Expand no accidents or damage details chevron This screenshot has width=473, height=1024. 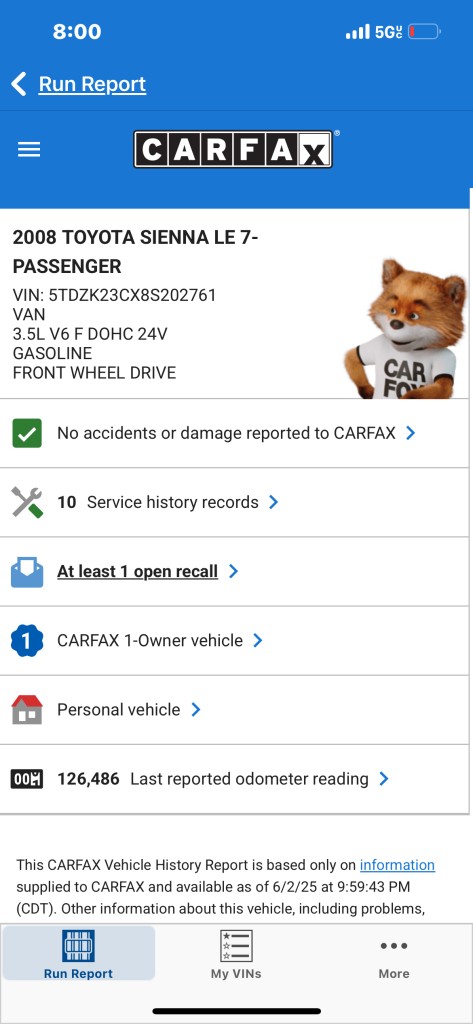pos(410,433)
